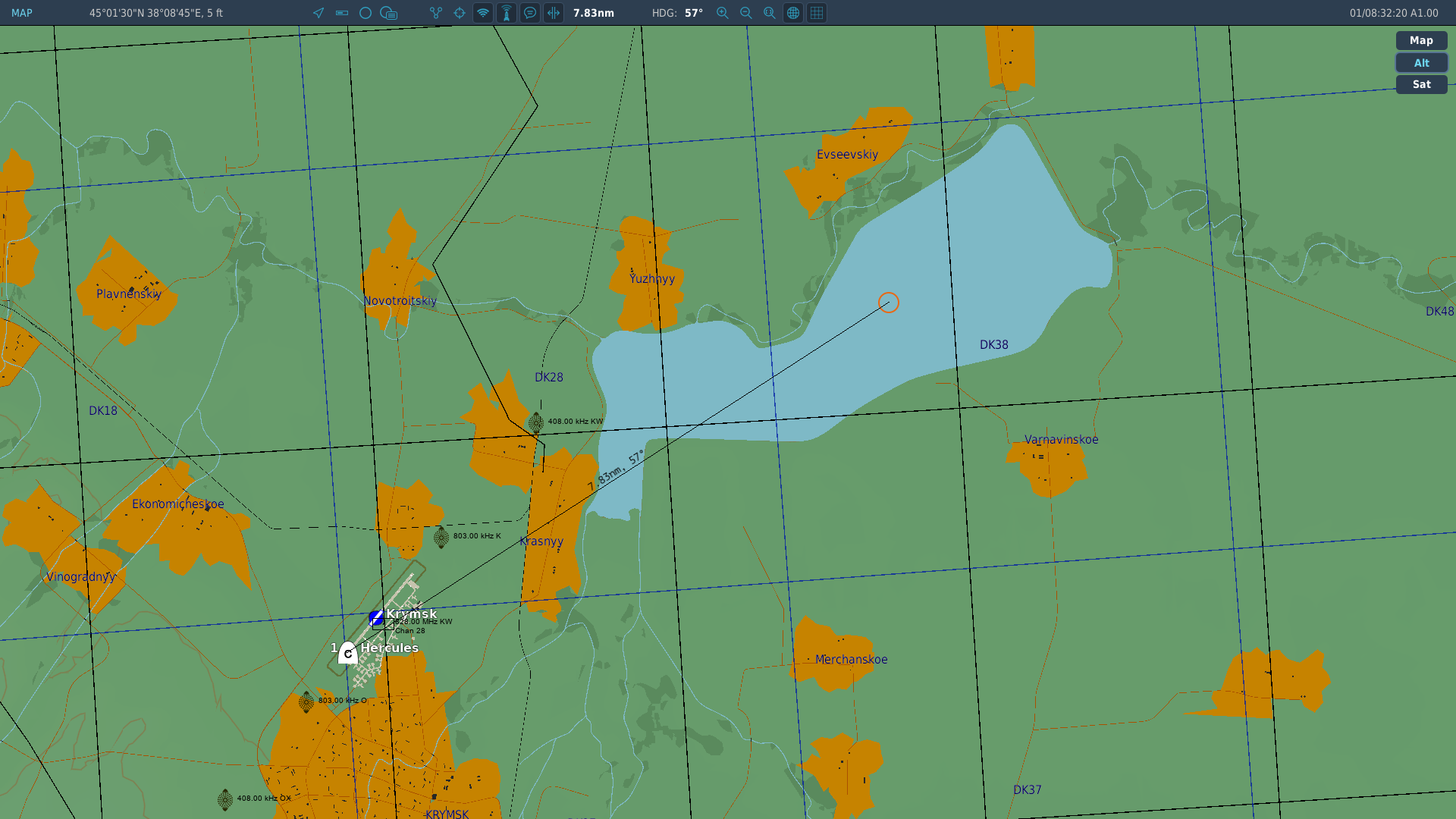1456x819 pixels.
Task: Switch to the Sat satellite view
Action: (x=1421, y=85)
